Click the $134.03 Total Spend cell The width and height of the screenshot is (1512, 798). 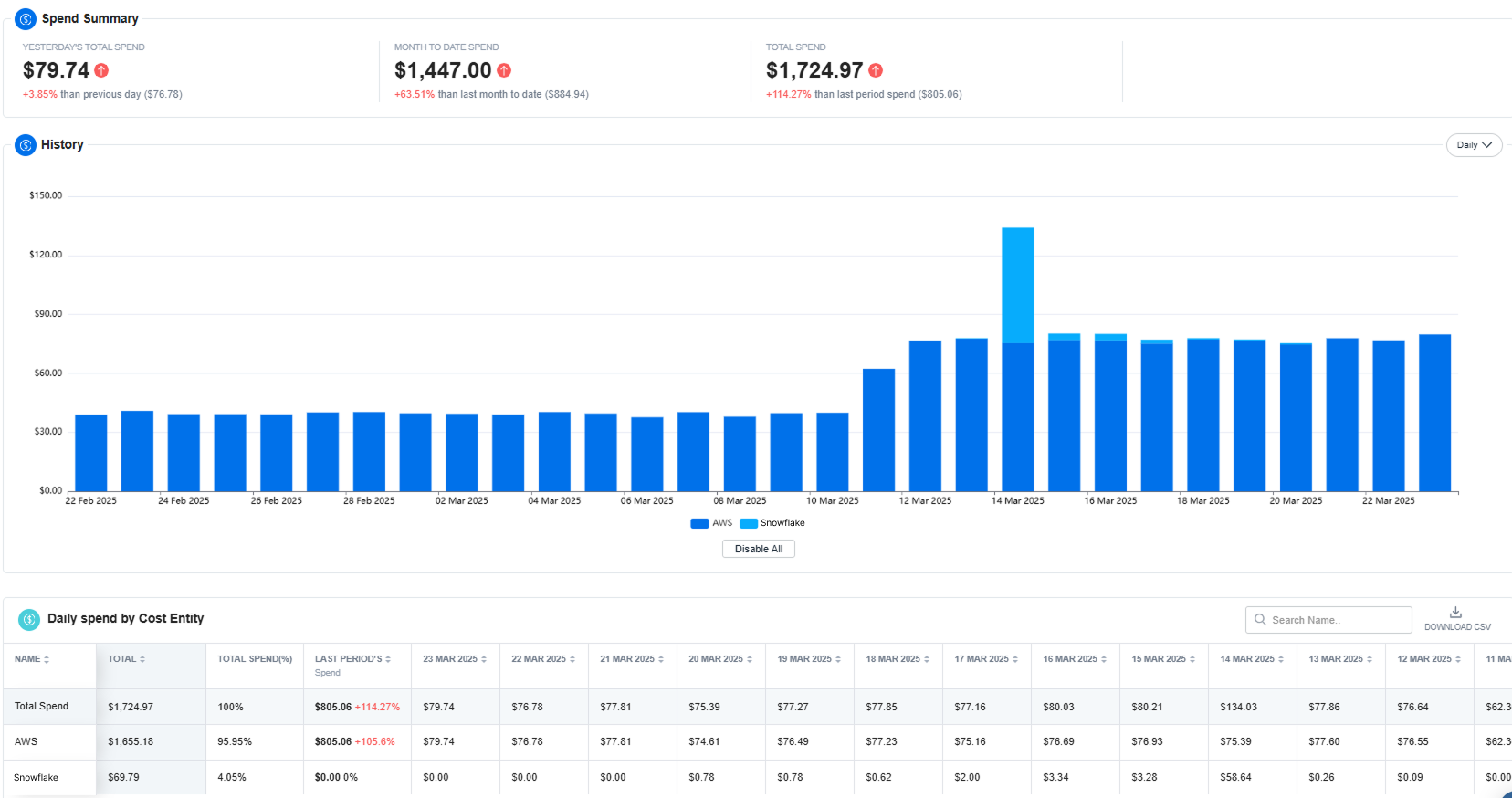(x=1238, y=707)
